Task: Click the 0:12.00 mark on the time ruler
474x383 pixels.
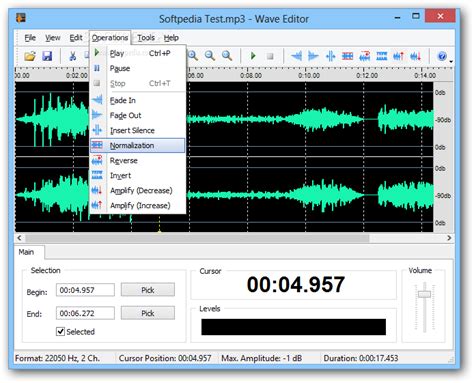Action: pyautogui.click(x=367, y=76)
